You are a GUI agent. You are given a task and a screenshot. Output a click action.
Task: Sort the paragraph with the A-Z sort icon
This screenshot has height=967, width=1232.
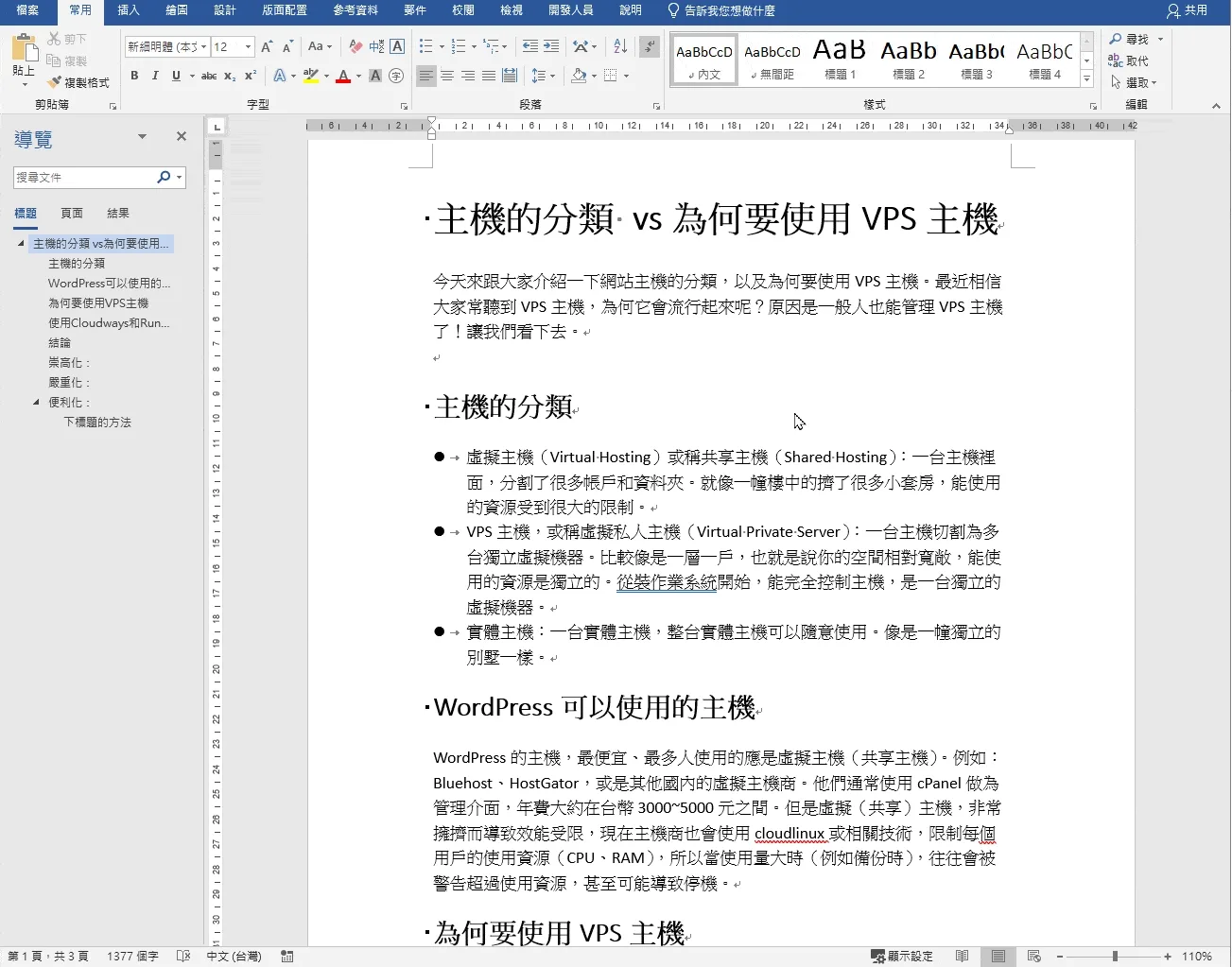[x=620, y=46]
